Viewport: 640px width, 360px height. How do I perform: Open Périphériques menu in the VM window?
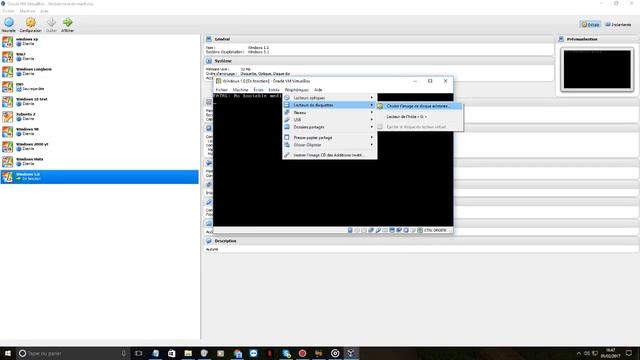pyautogui.click(x=297, y=90)
